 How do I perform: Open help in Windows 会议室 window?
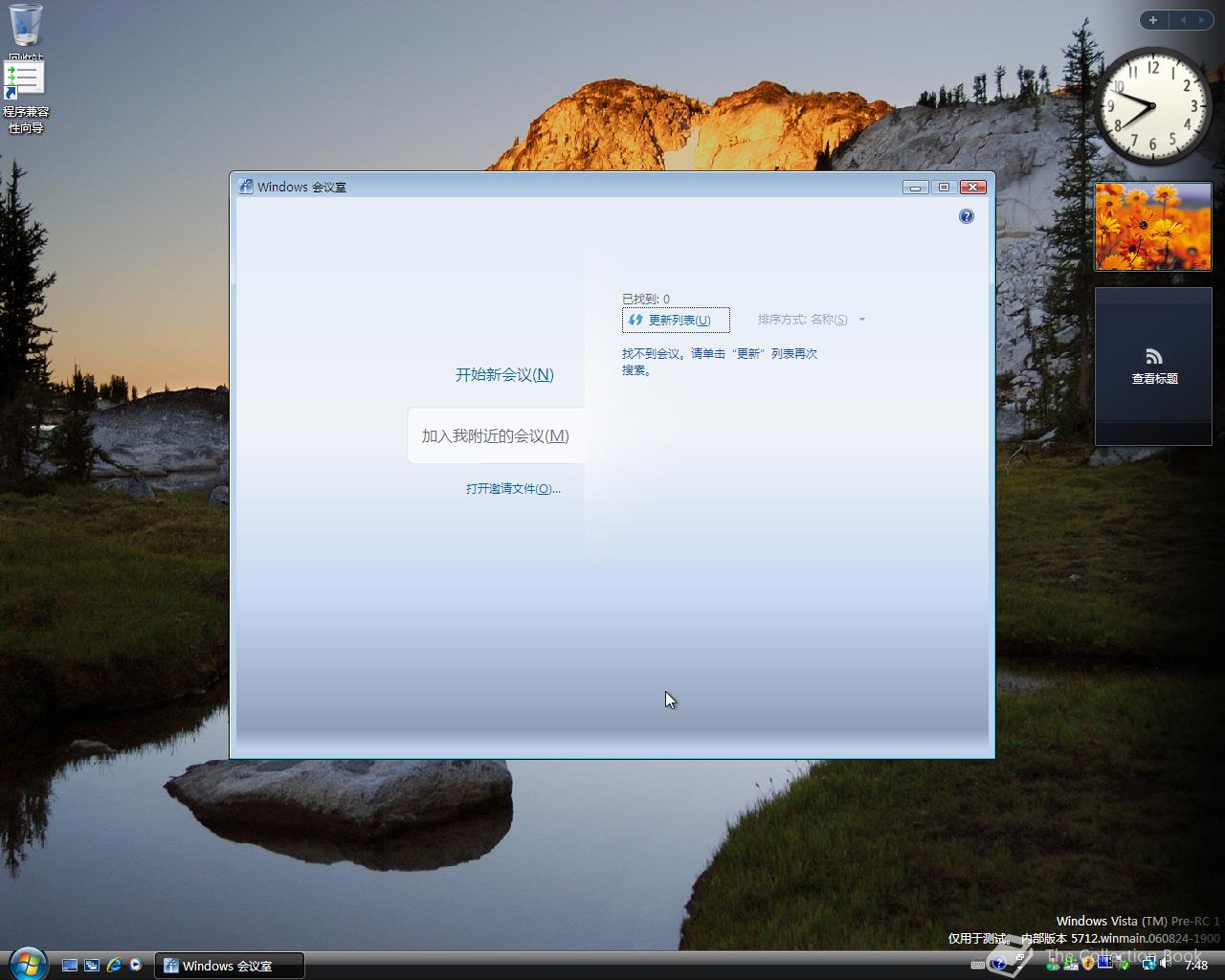tap(967, 216)
